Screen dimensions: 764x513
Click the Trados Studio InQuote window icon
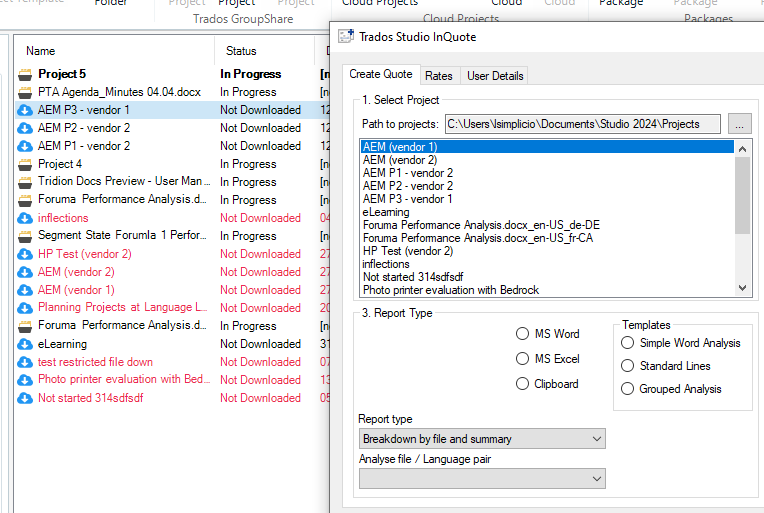click(x=346, y=37)
